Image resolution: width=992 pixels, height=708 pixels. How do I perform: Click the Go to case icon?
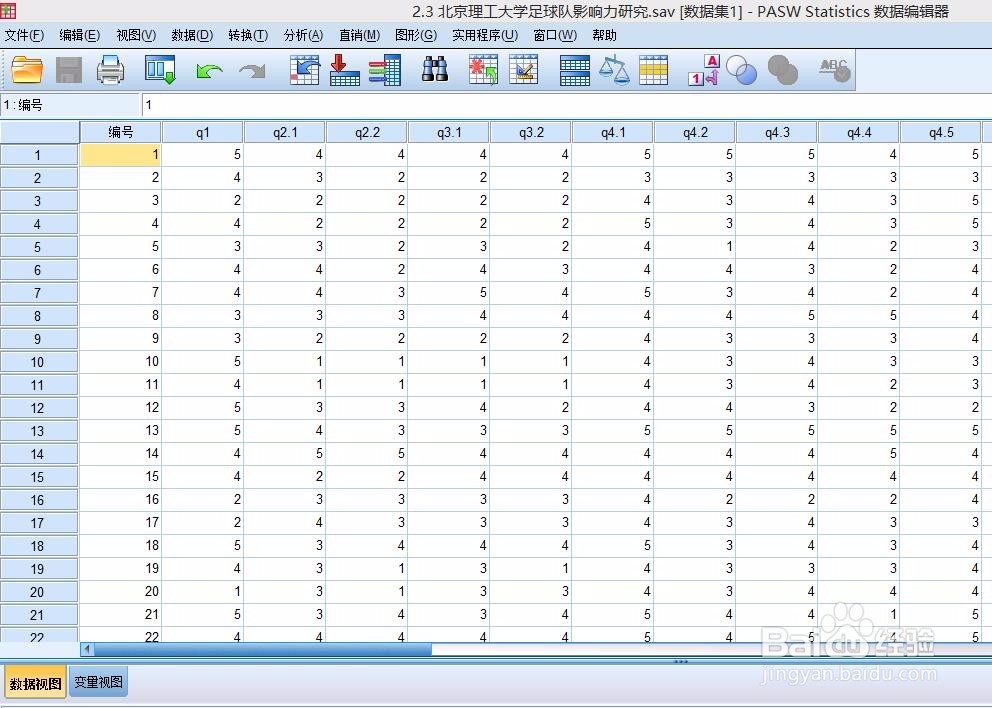(x=304, y=70)
